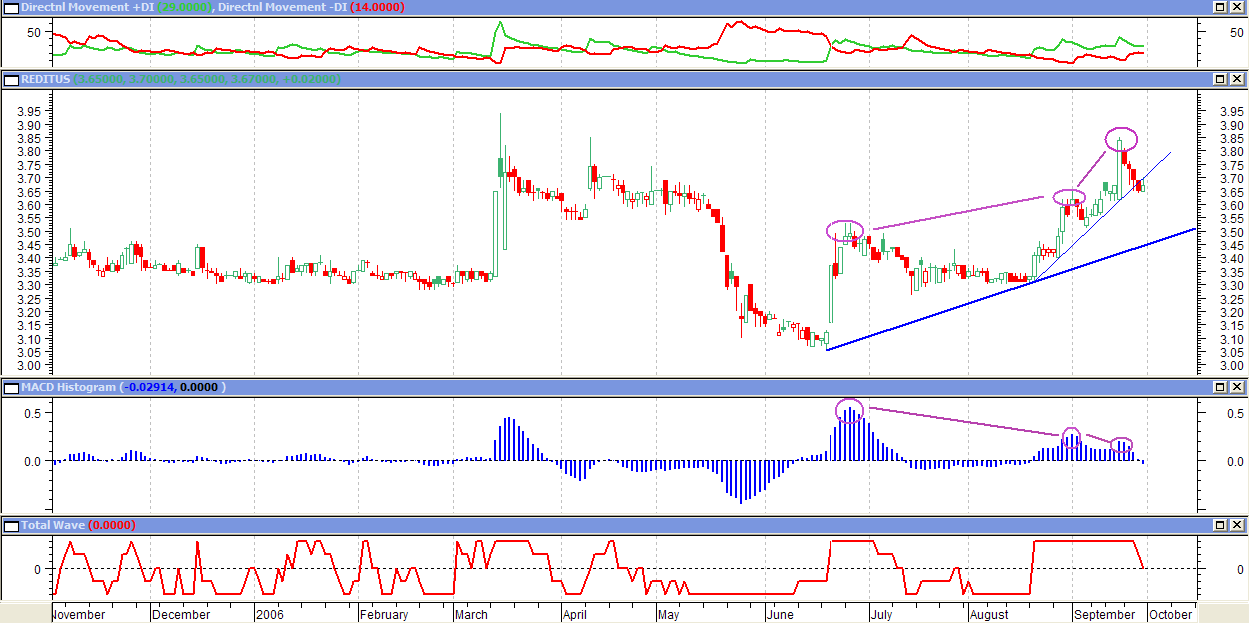Click the September date label
1249x623 pixels.
coord(1106,614)
